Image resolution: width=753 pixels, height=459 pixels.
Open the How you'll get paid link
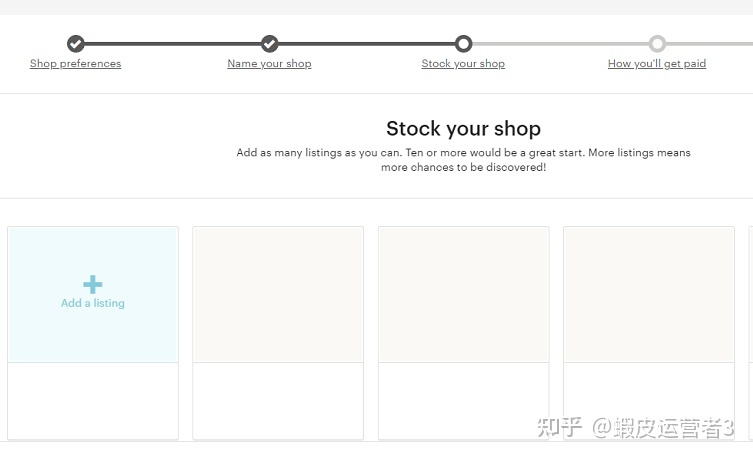tap(657, 64)
